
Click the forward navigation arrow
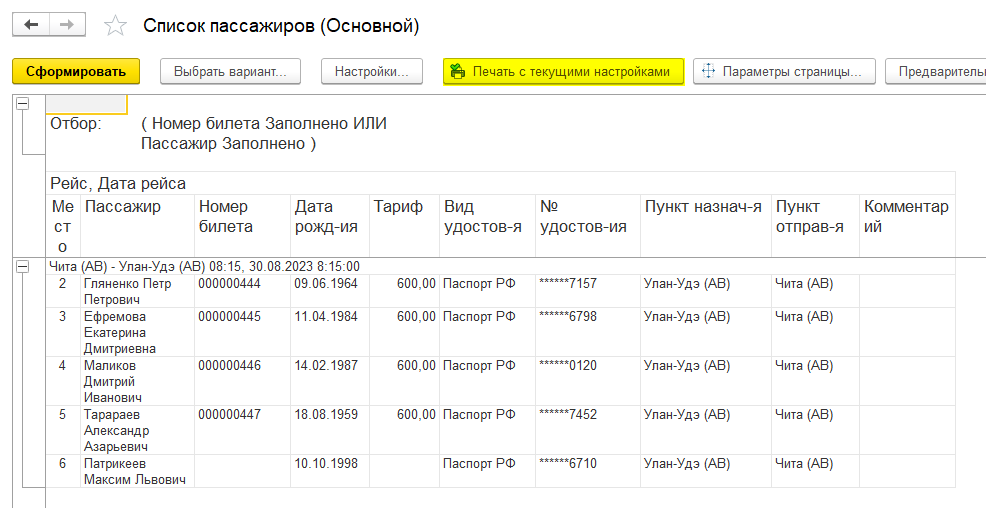point(67,25)
